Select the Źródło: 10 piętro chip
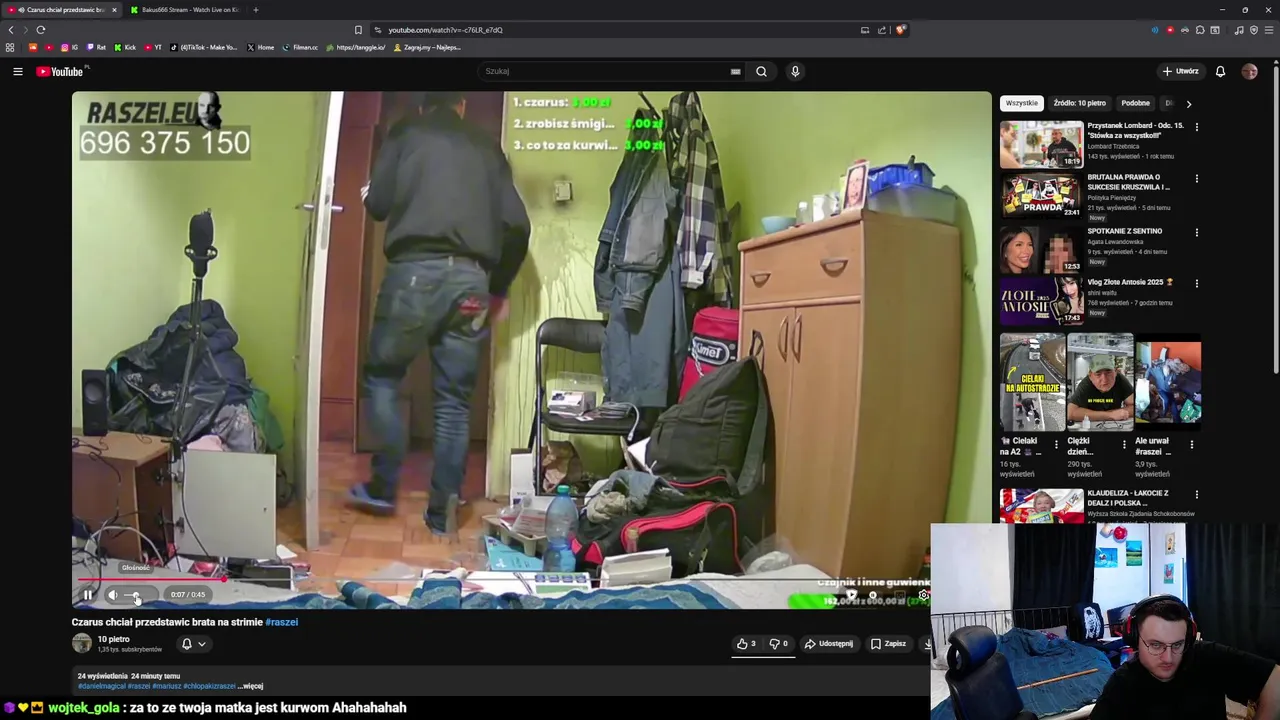Image resolution: width=1280 pixels, height=720 pixels. tap(1080, 103)
